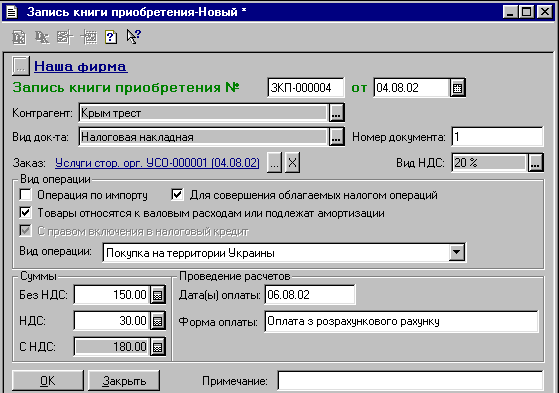
Task: Expand the Вид операции dropdown list
Action: coord(457,252)
